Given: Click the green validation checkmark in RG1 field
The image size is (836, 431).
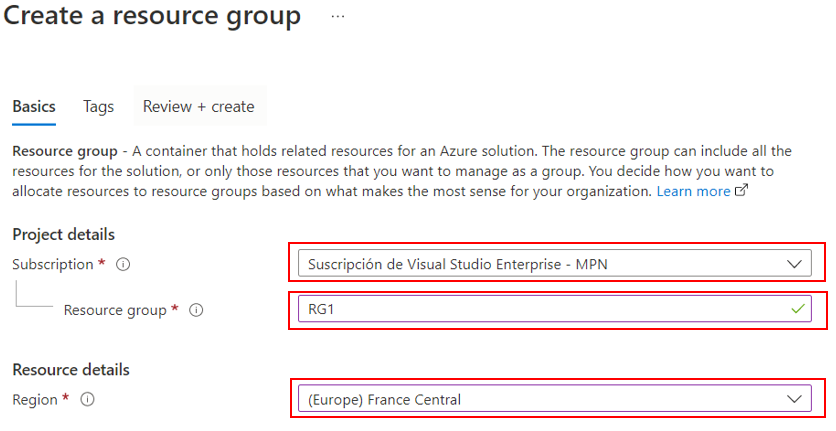Looking at the screenshot, I should click(x=796, y=310).
